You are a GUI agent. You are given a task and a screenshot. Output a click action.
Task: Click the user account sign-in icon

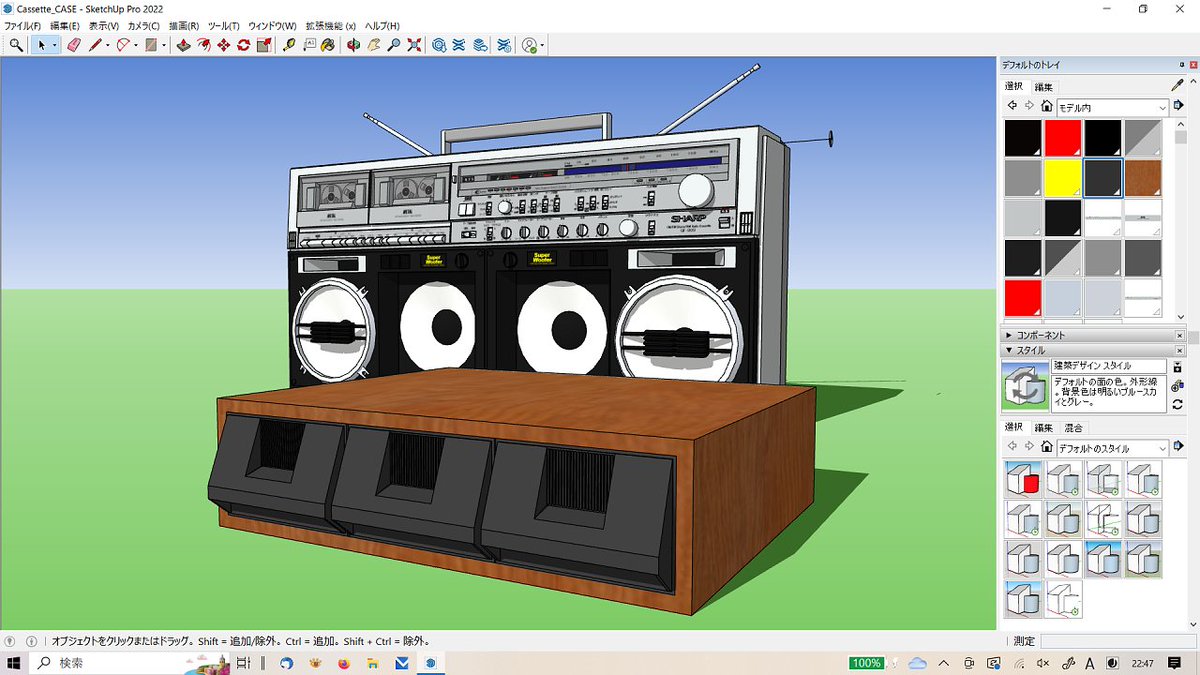(x=530, y=45)
